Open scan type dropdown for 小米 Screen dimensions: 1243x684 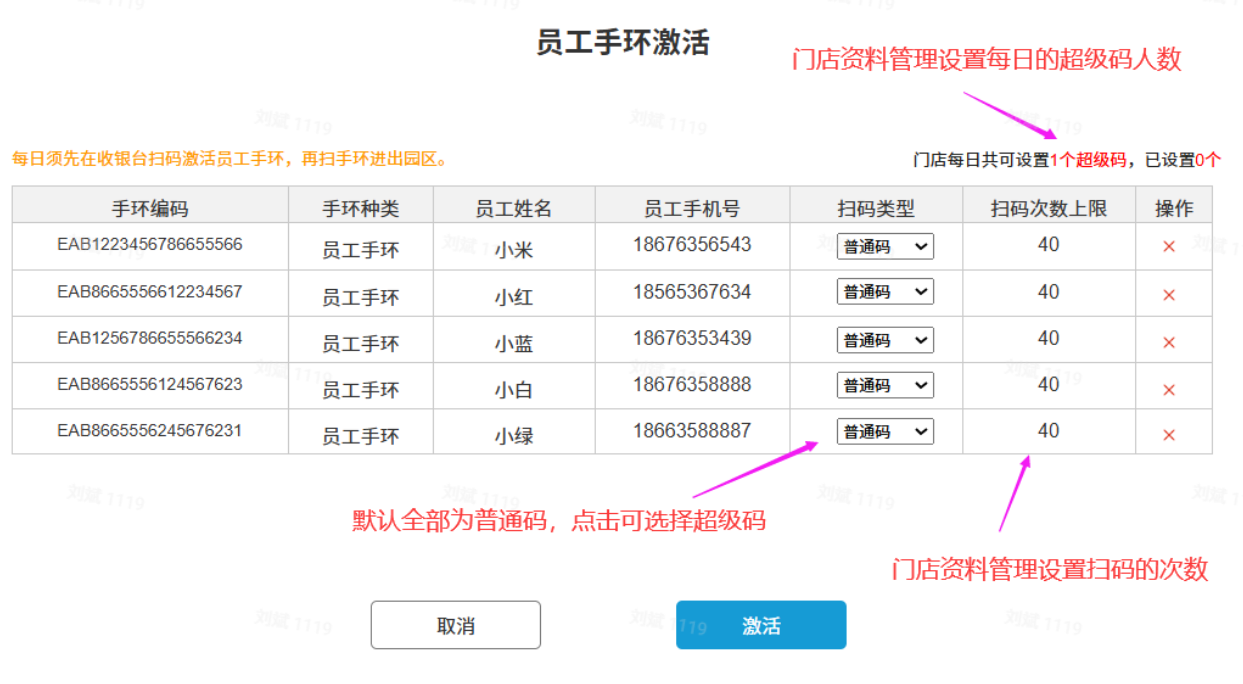[885, 246]
